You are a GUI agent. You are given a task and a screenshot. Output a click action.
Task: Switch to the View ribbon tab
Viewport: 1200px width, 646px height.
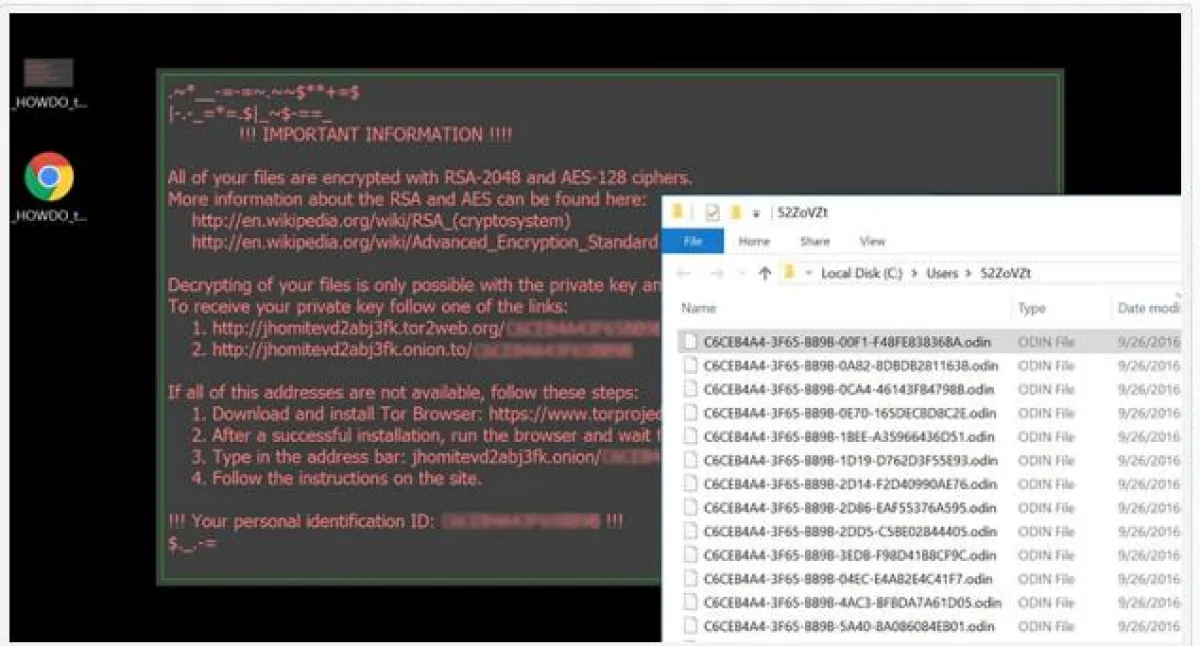coord(872,242)
